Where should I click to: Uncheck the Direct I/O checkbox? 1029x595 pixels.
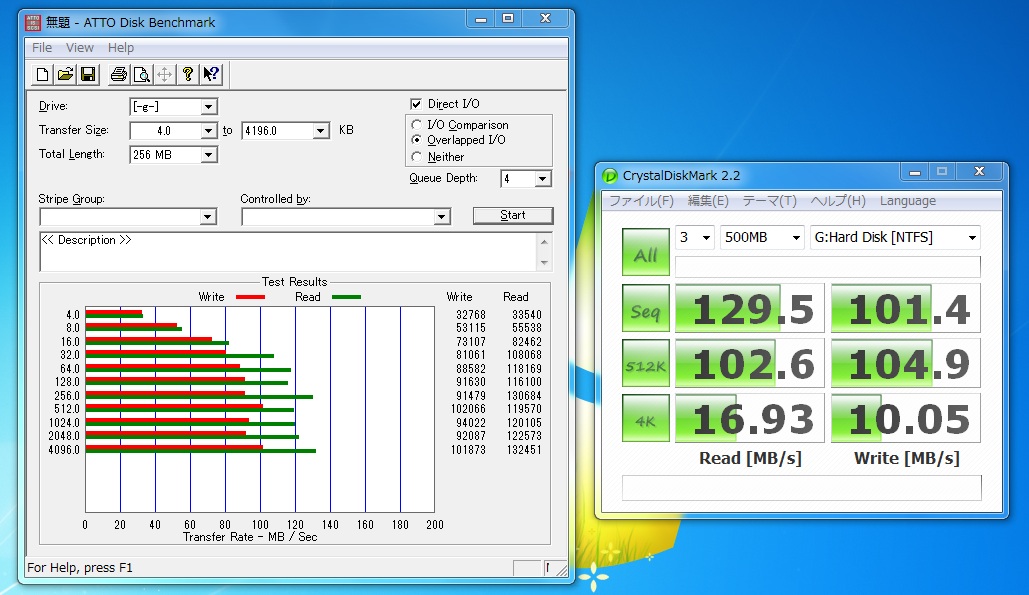(x=416, y=104)
